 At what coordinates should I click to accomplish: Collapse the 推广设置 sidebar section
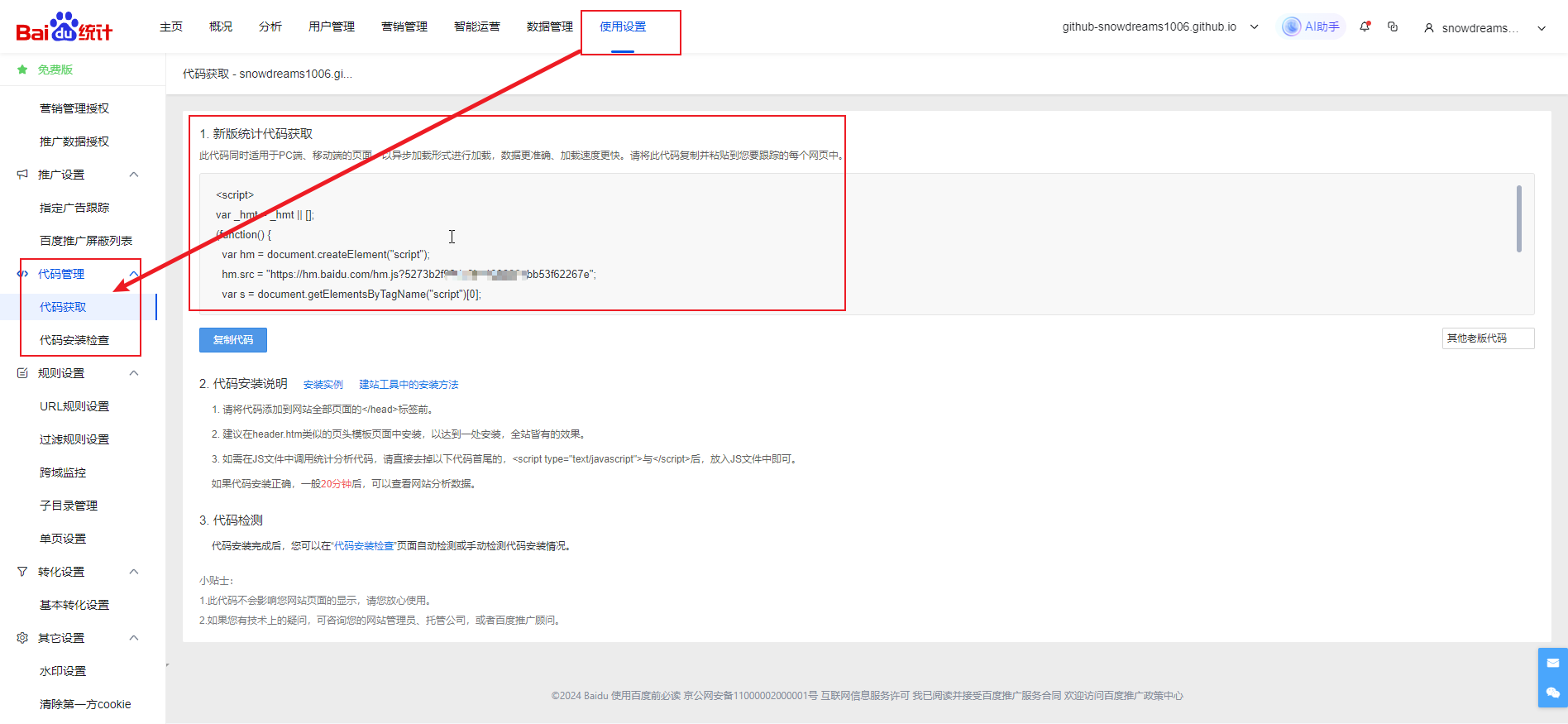pyautogui.click(x=134, y=175)
